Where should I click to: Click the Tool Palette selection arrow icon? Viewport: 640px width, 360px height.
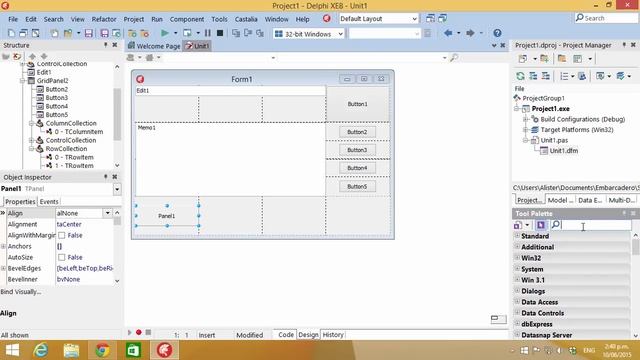coord(541,225)
